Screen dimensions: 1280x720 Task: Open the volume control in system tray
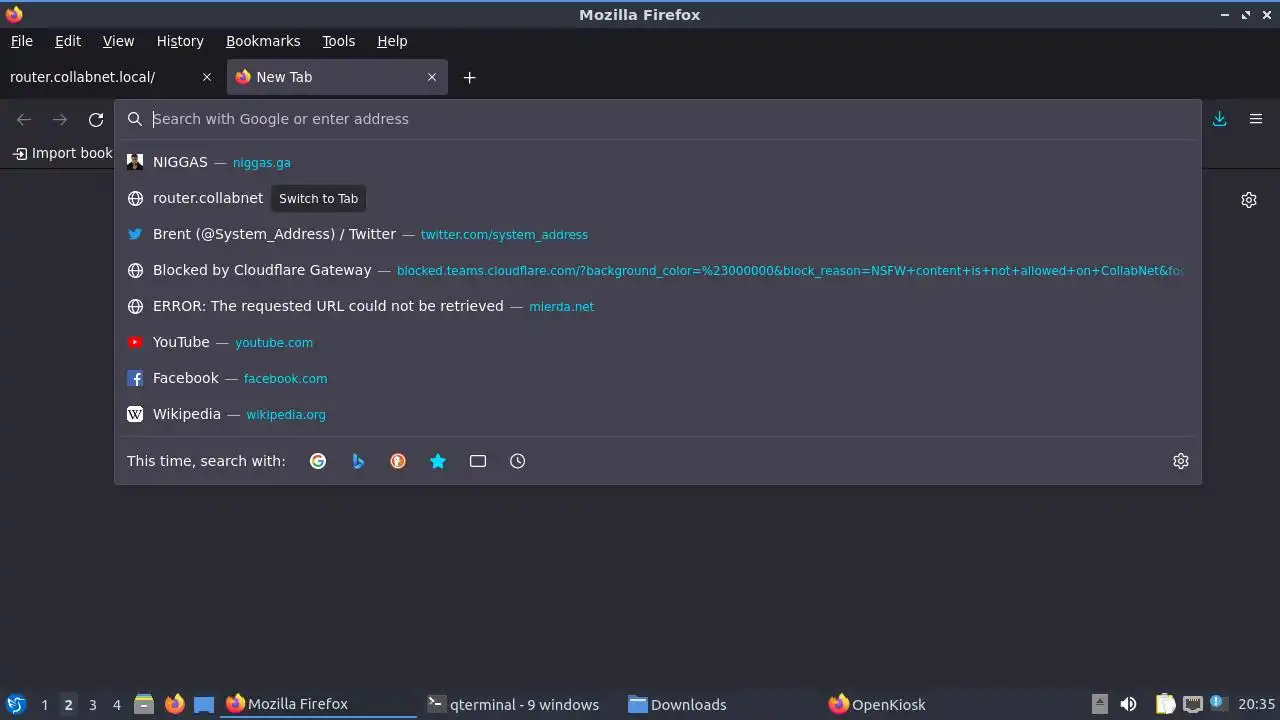pos(1128,704)
